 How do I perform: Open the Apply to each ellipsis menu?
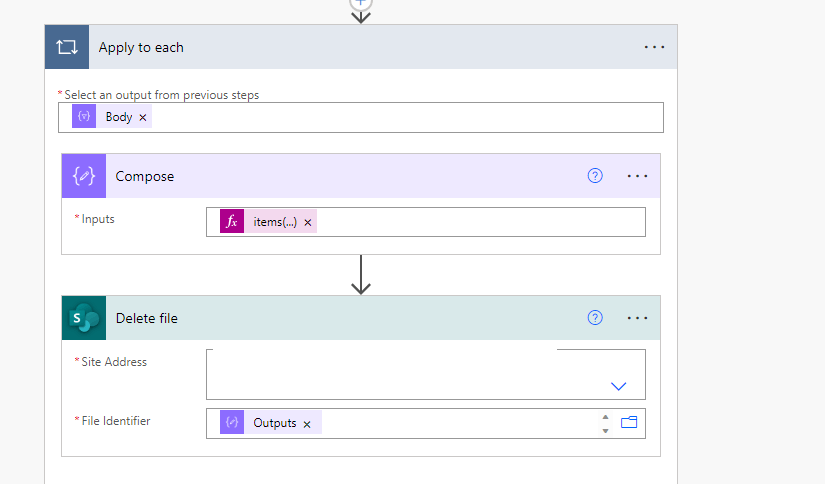pyautogui.click(x=654, y=47)
